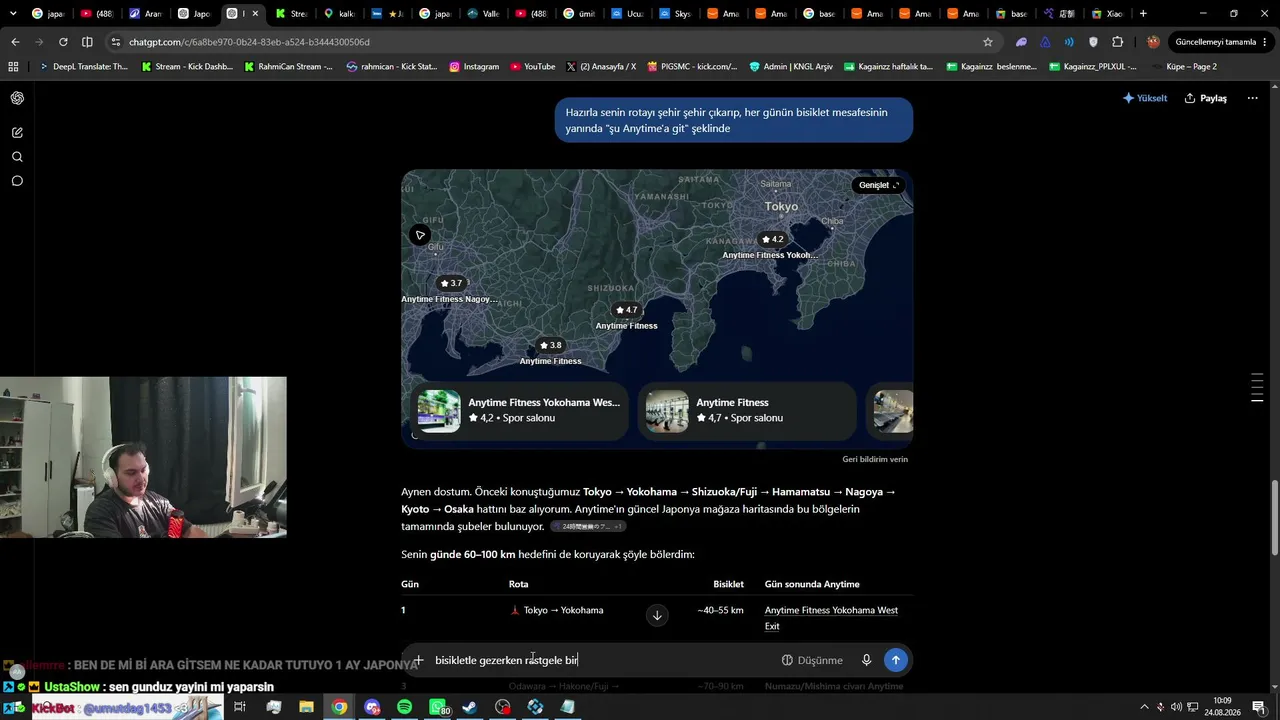
Task: Click the map location arrow icon
Action: click(420, 235)
